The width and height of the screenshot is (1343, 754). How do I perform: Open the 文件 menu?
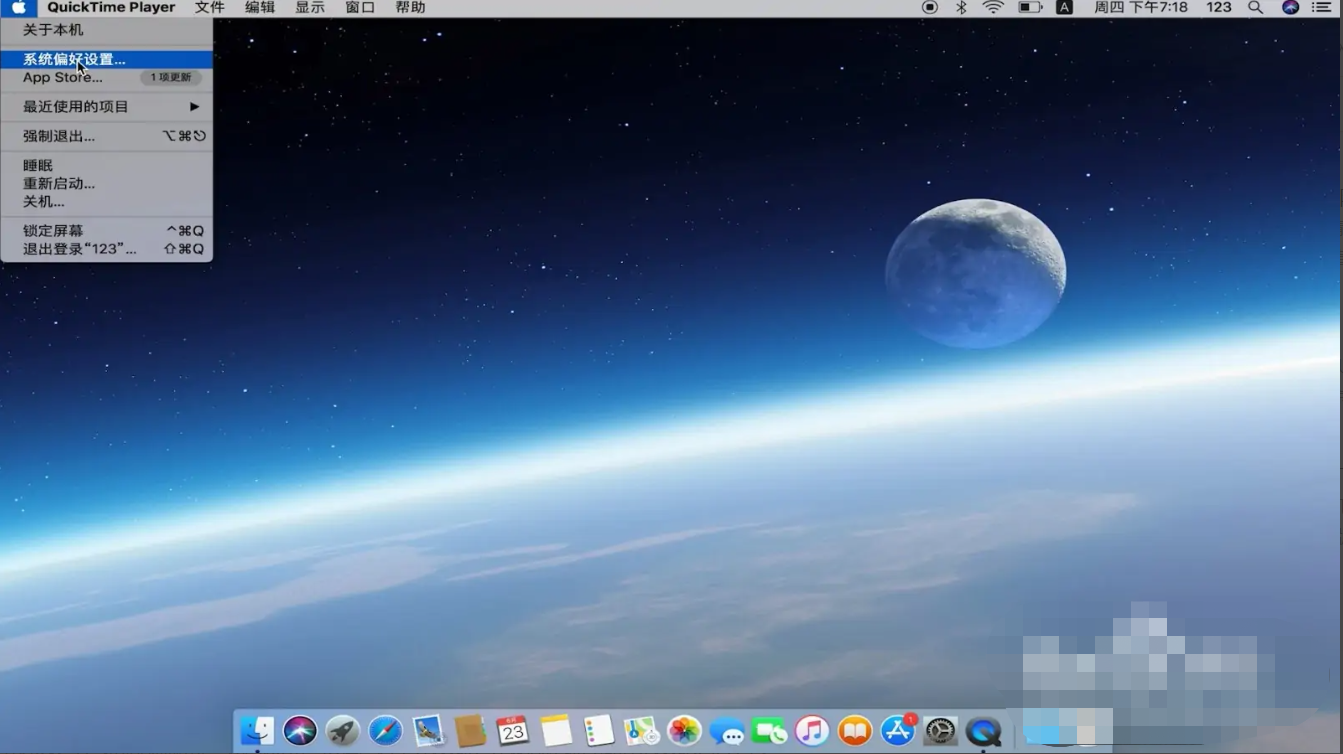click(x=209, y=8)
